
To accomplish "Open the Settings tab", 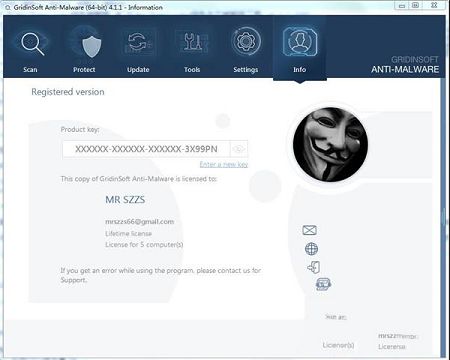I will click(x=246, y=50).
